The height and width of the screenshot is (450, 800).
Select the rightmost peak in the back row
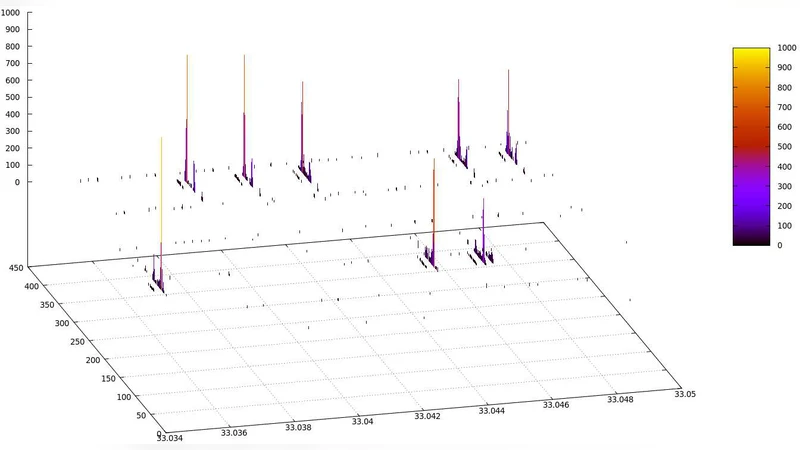point(508,110)
